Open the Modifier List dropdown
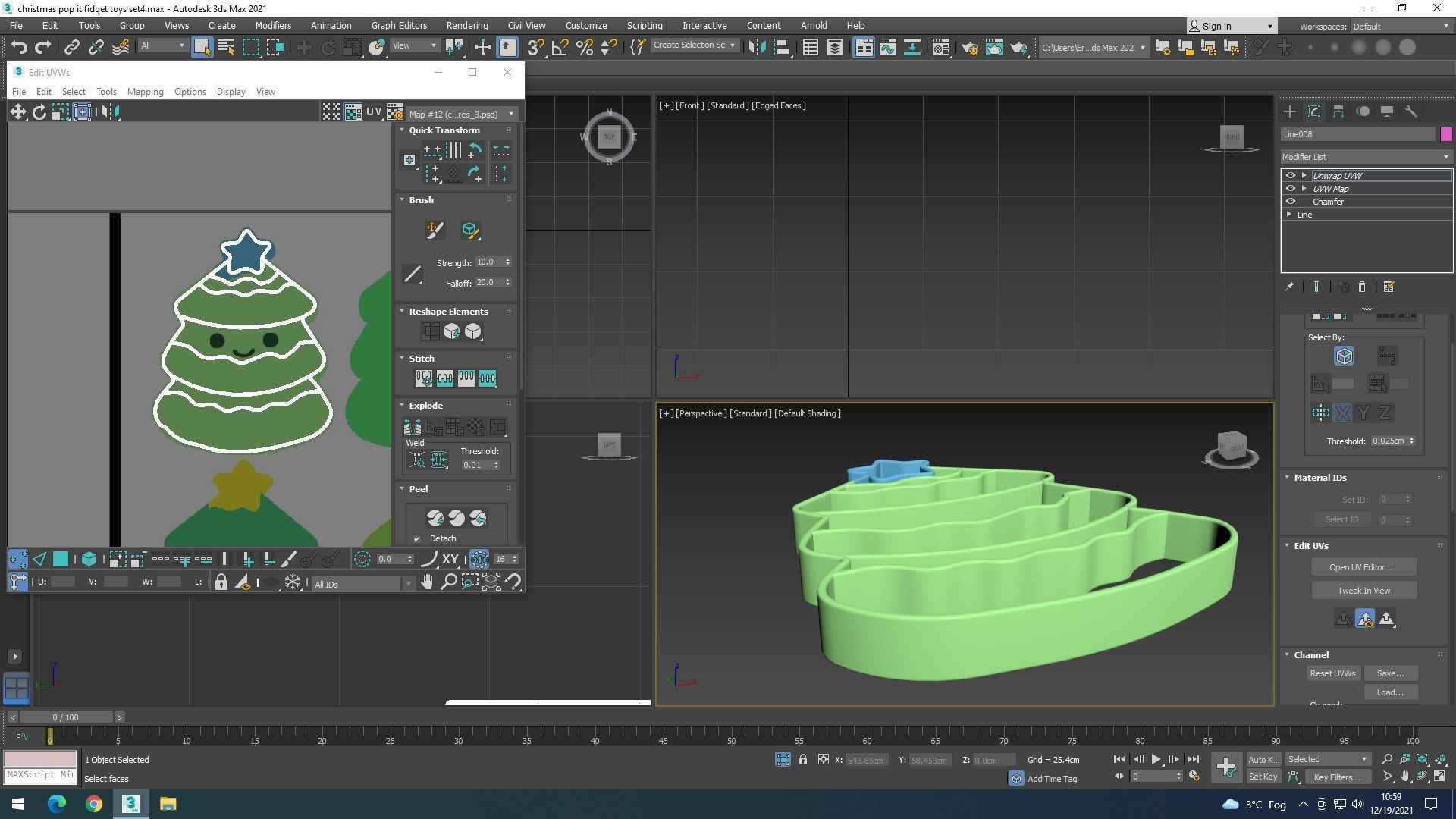Screen dimensions: 1456x819 click(1365, 157)
